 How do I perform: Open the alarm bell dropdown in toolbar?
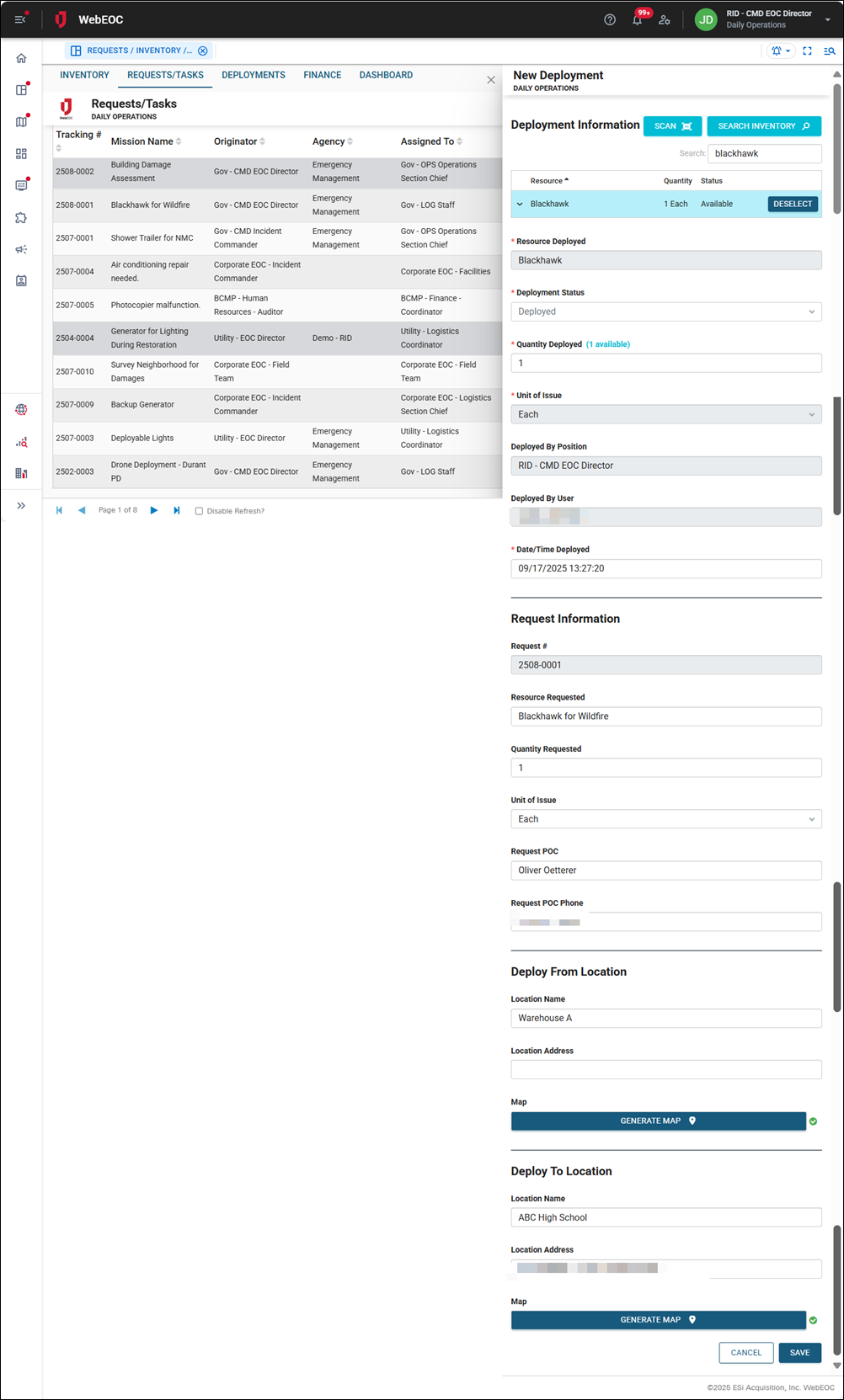(x=781, y=51)
